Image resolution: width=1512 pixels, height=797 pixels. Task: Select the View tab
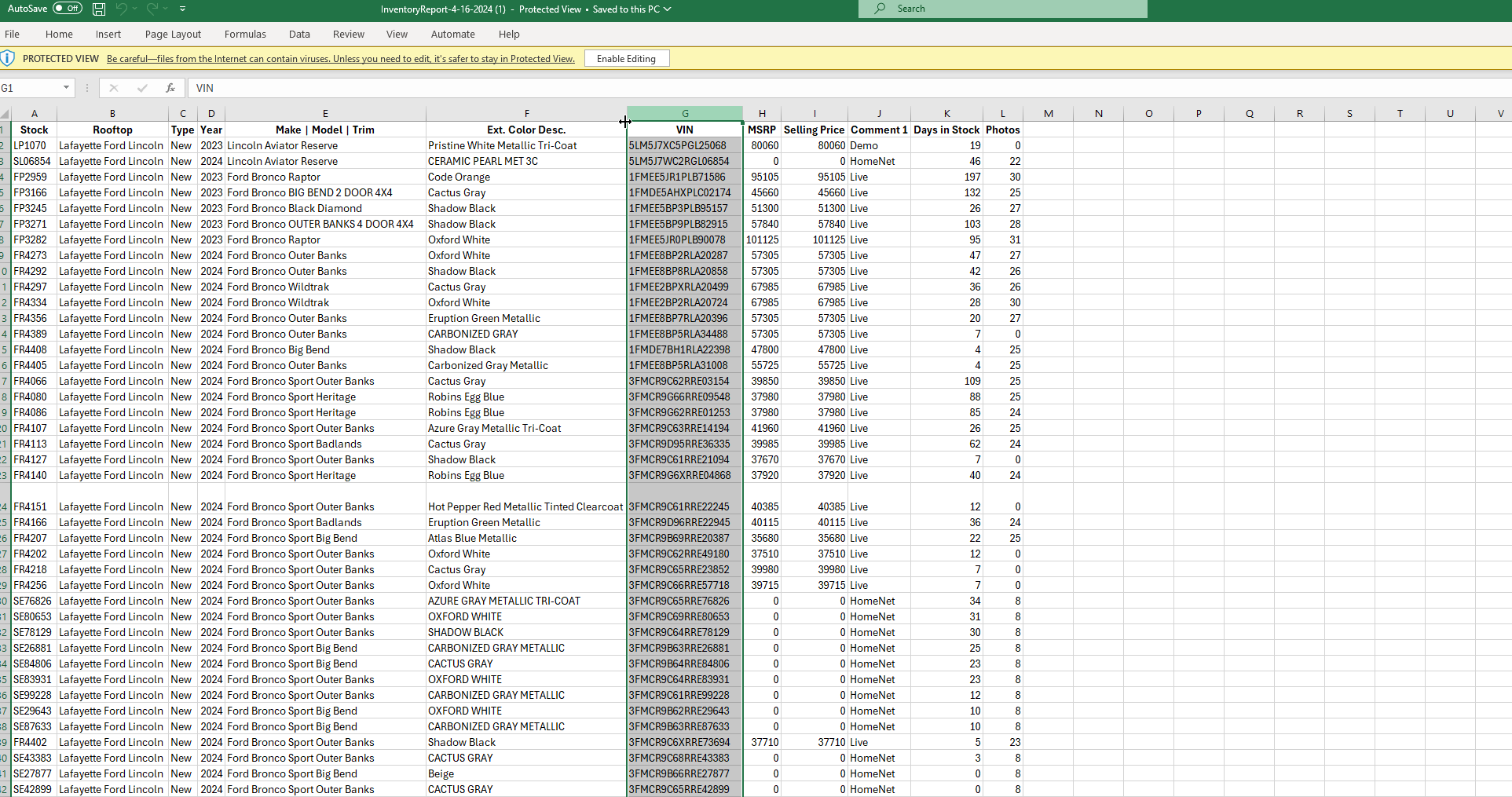click(x=397, y=34)
